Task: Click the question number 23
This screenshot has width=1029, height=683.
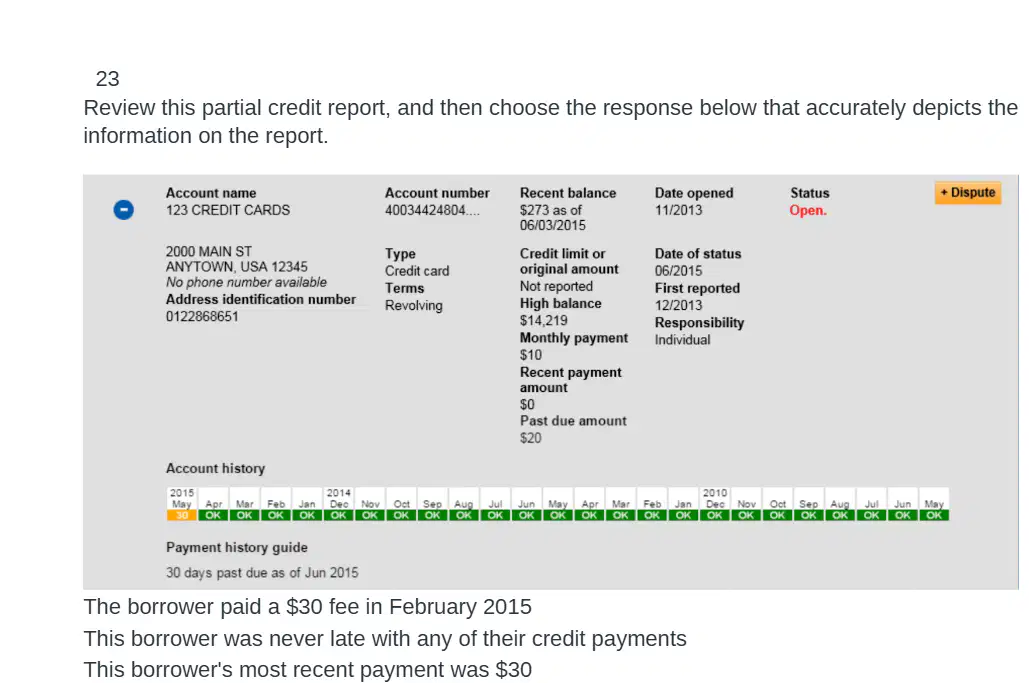Action: (x=108, y=79)
